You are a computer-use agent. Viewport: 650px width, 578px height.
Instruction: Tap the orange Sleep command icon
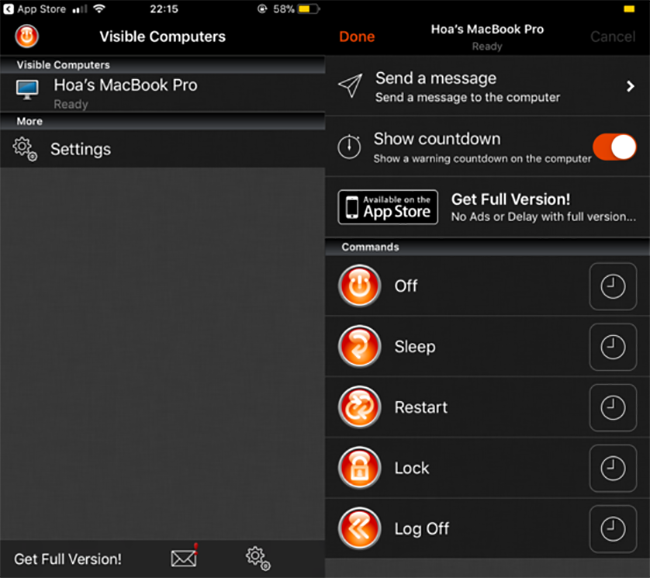tap(359, 347)
